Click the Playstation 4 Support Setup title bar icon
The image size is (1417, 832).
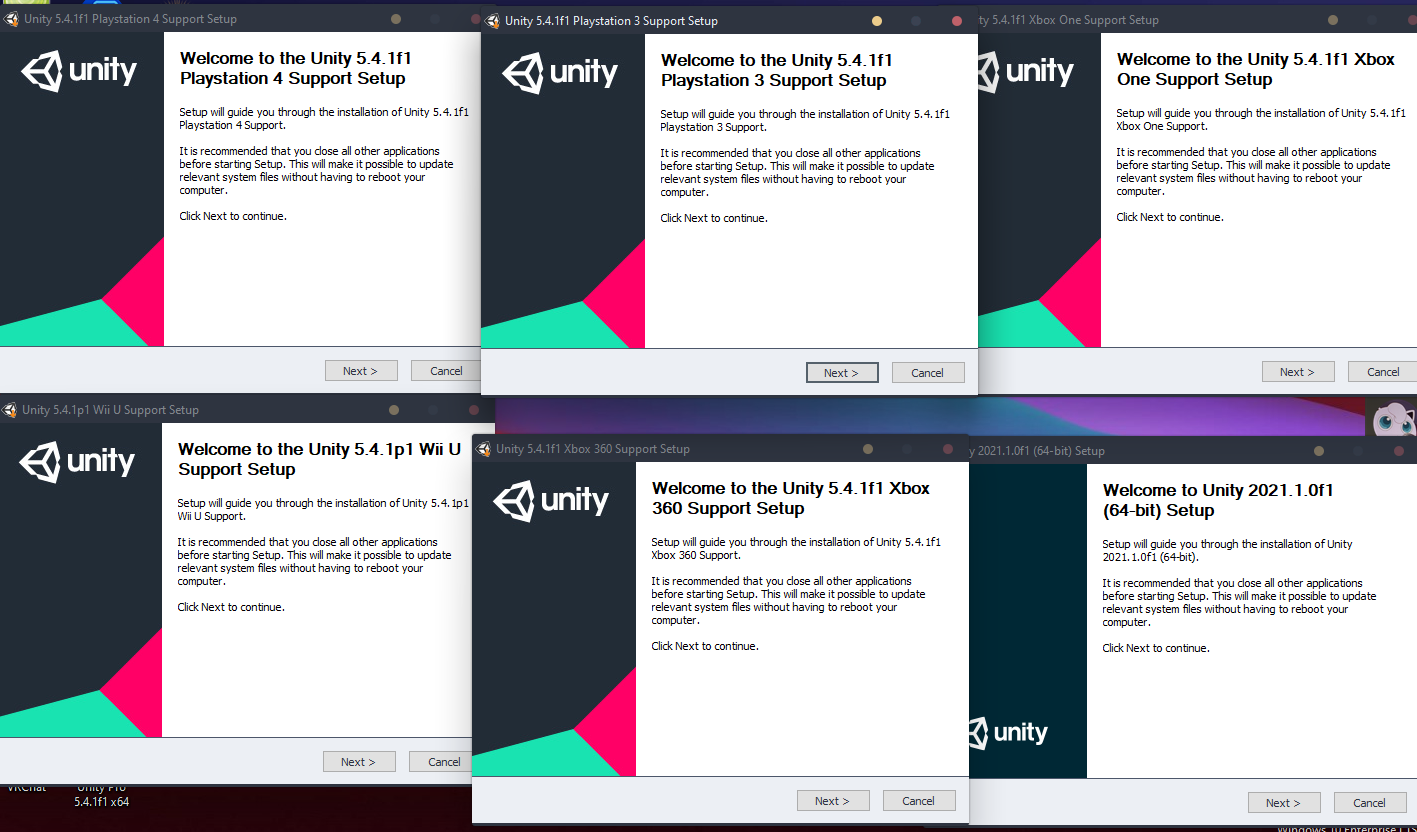click(9, 19)
